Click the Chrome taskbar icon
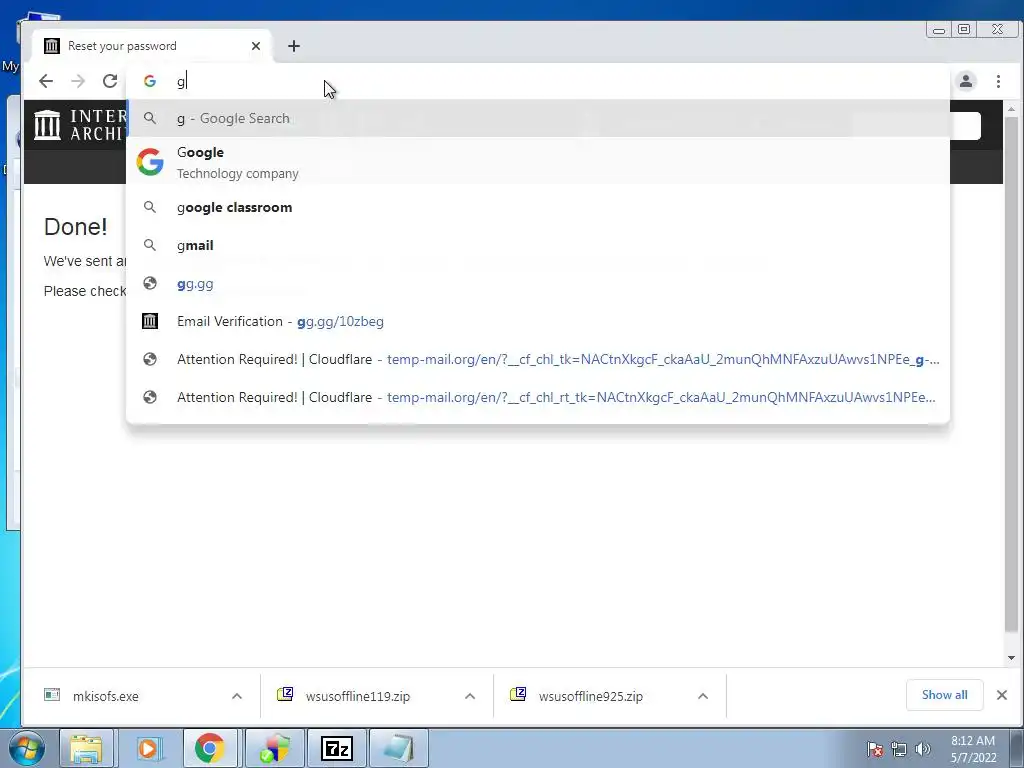This screenshot has width=1024, height=768. 210,748
